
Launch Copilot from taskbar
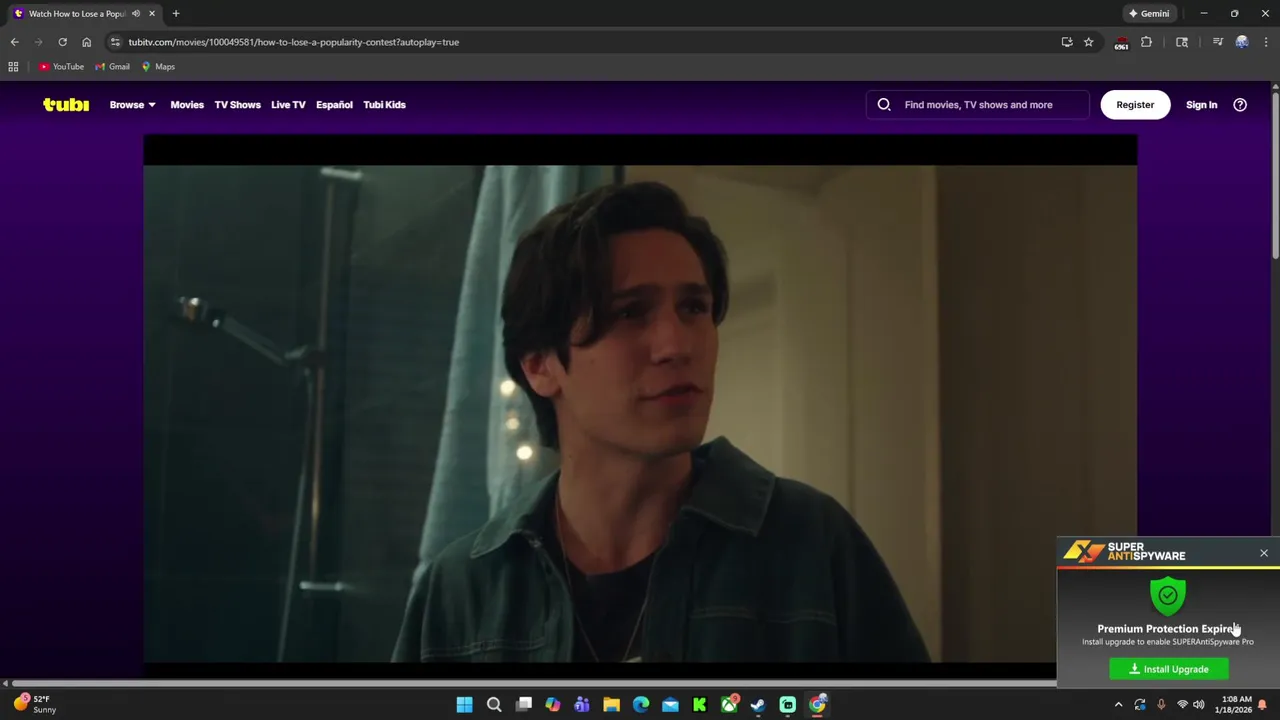tap(552, 704)
